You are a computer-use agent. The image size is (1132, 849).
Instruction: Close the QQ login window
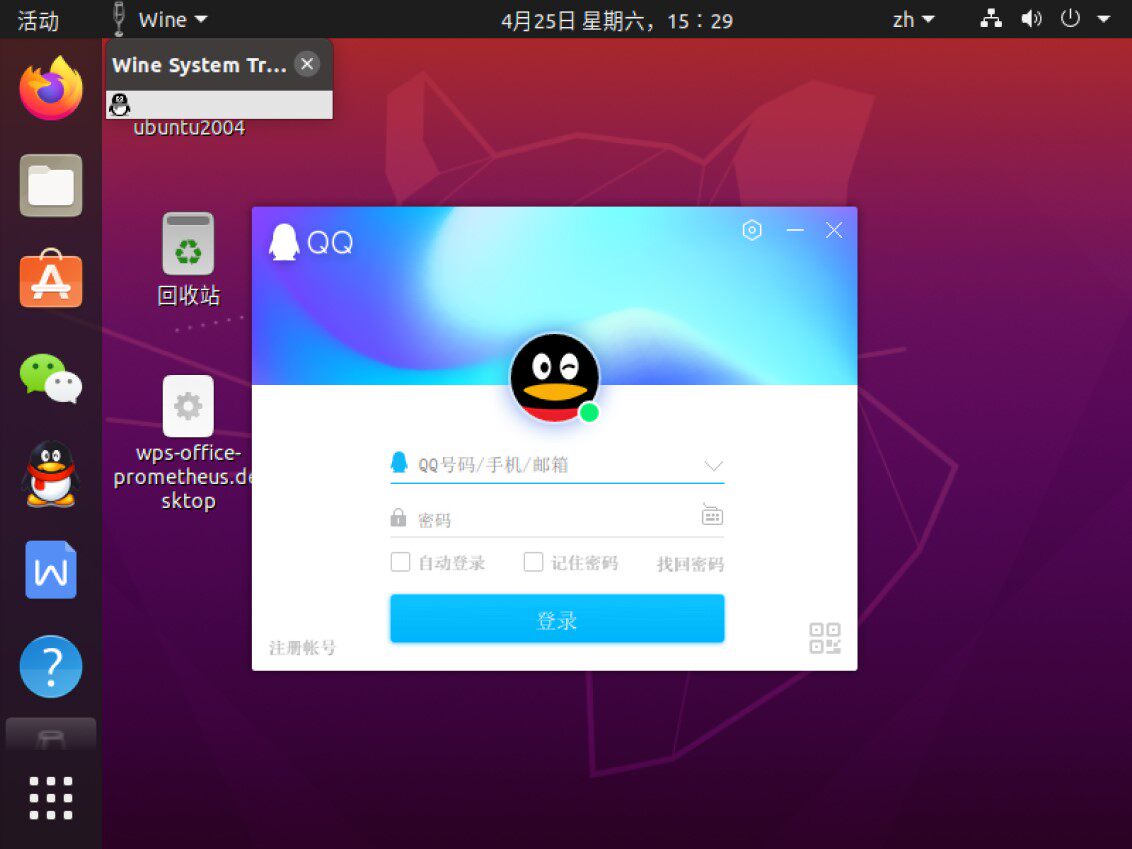coord(834,230)
